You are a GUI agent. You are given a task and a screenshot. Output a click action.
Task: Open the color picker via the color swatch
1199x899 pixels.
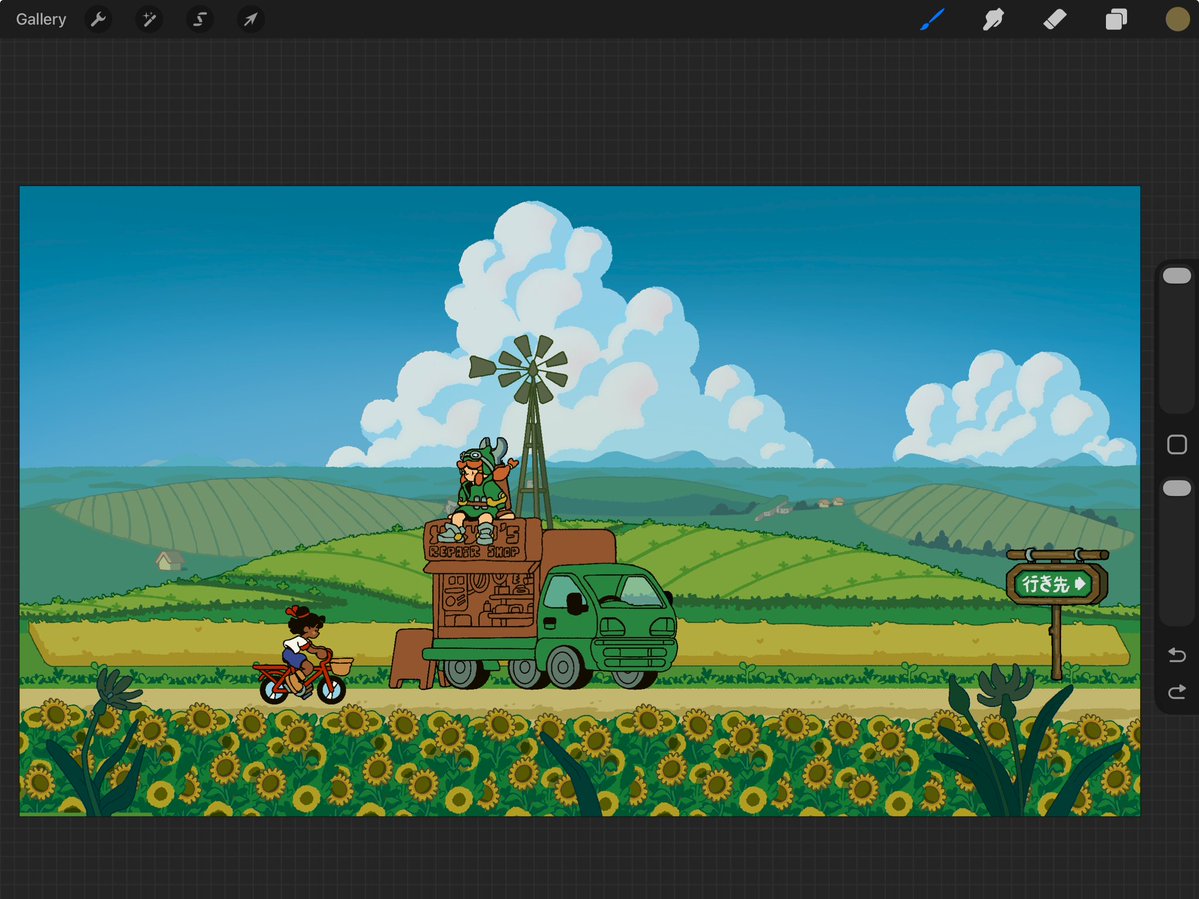point(1177,19)
